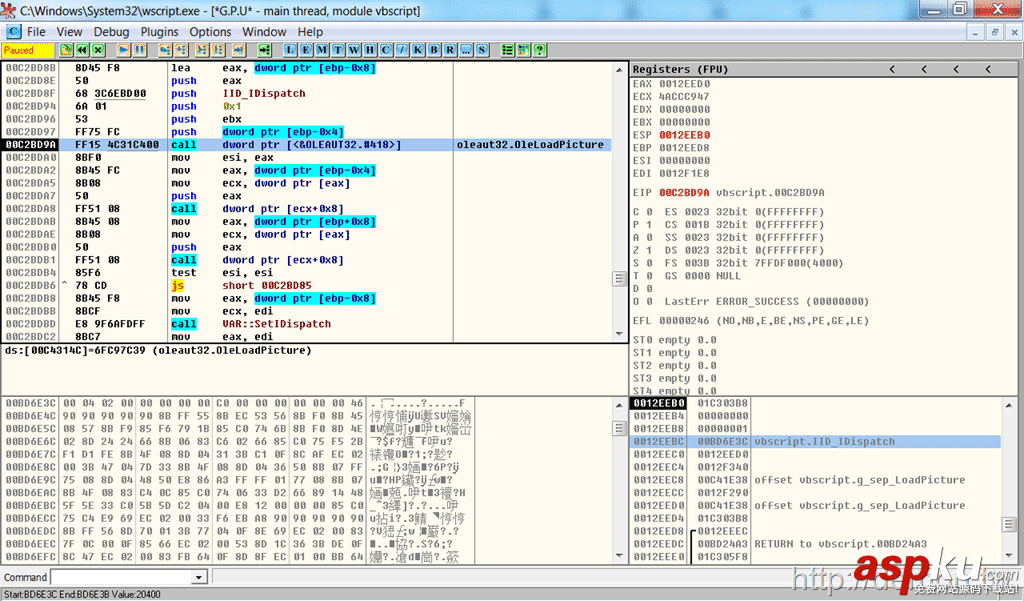Click the Go to address icon
The image size is (1024, 601).
click(264, 50)
